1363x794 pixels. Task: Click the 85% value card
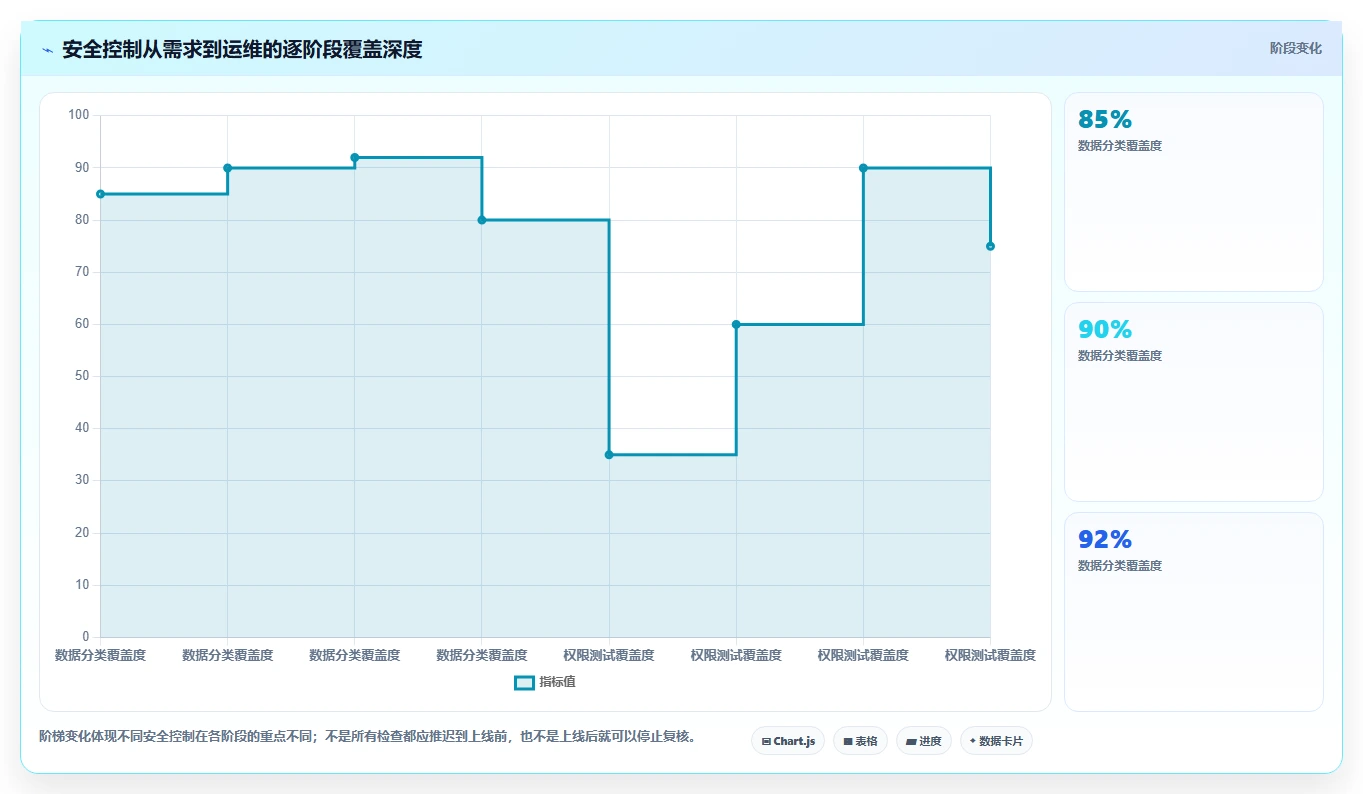pos(1194,192)
